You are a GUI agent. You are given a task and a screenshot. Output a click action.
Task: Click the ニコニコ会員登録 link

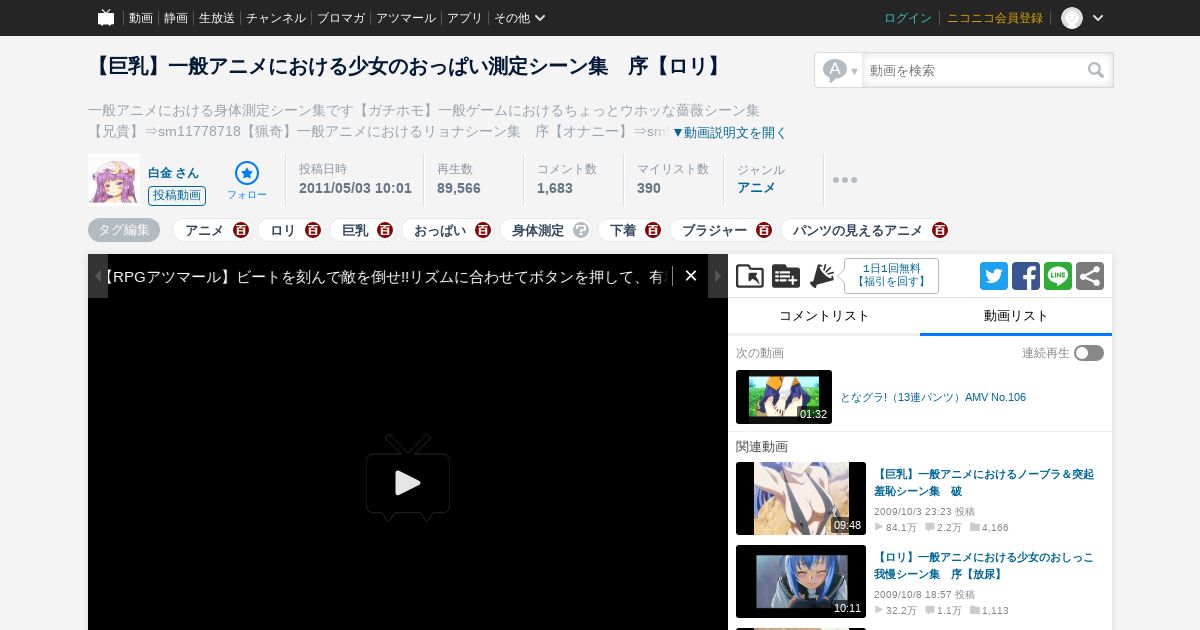pos(995,18)
